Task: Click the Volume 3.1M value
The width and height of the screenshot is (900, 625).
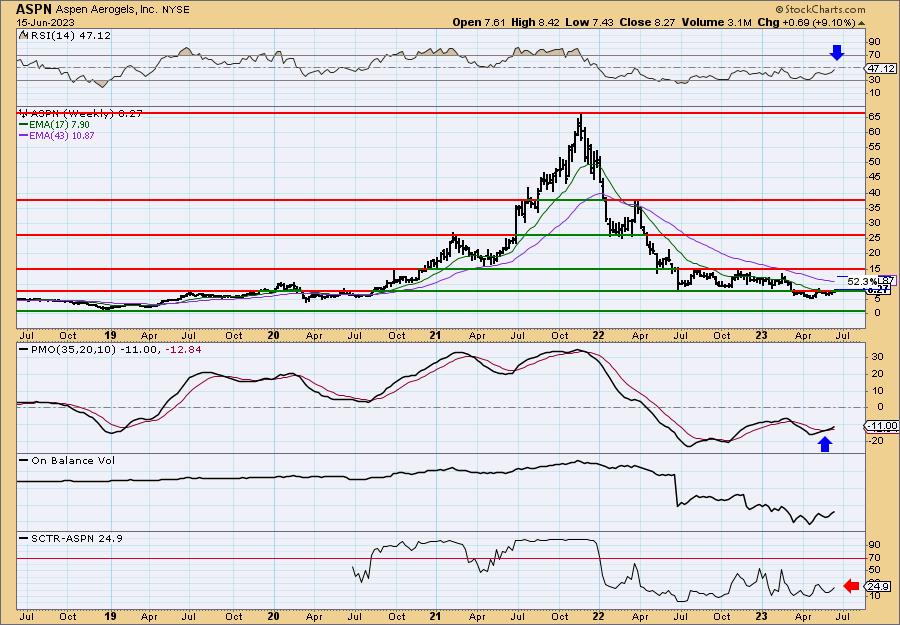Action: tap(715, 22)
